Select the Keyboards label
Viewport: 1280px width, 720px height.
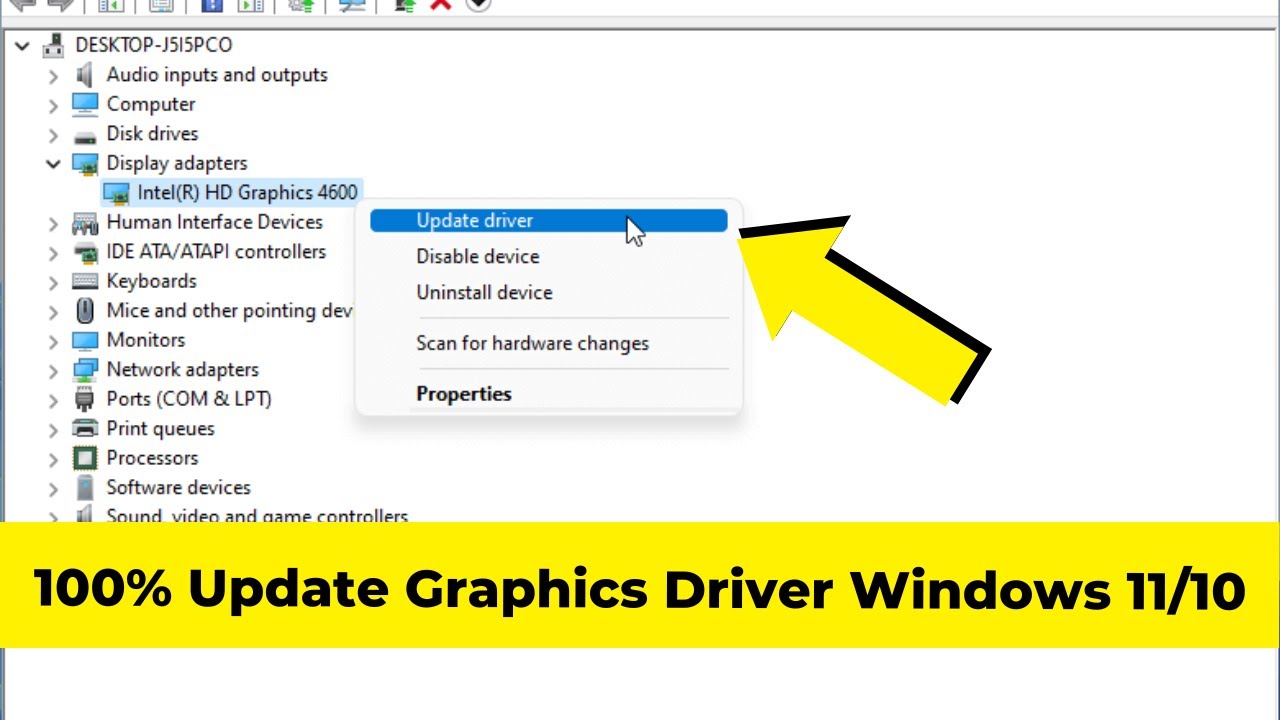(152, 281)
